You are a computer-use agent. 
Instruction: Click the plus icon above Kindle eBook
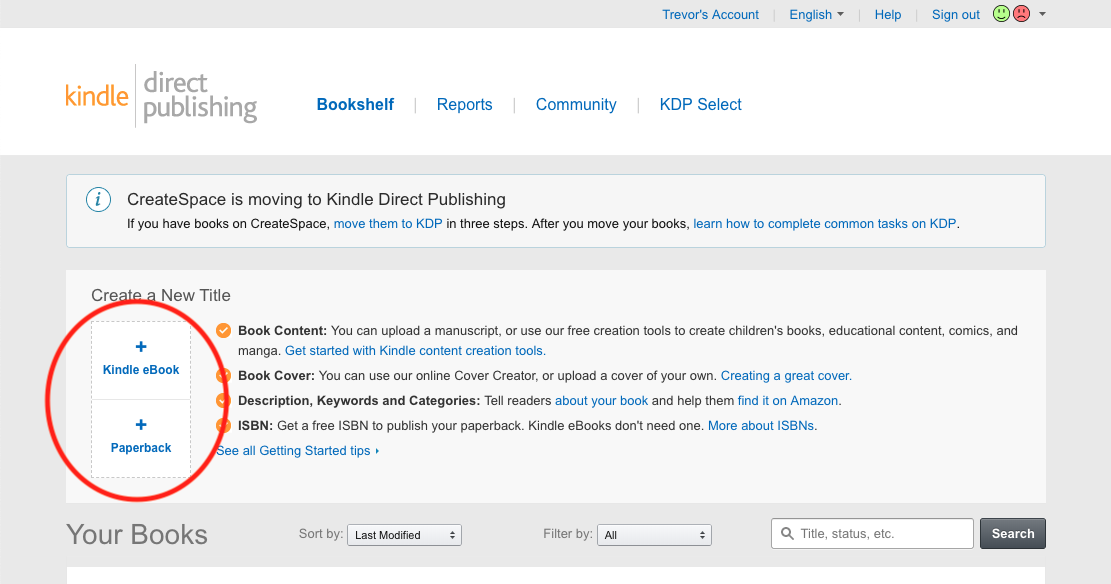pos(141,347)
